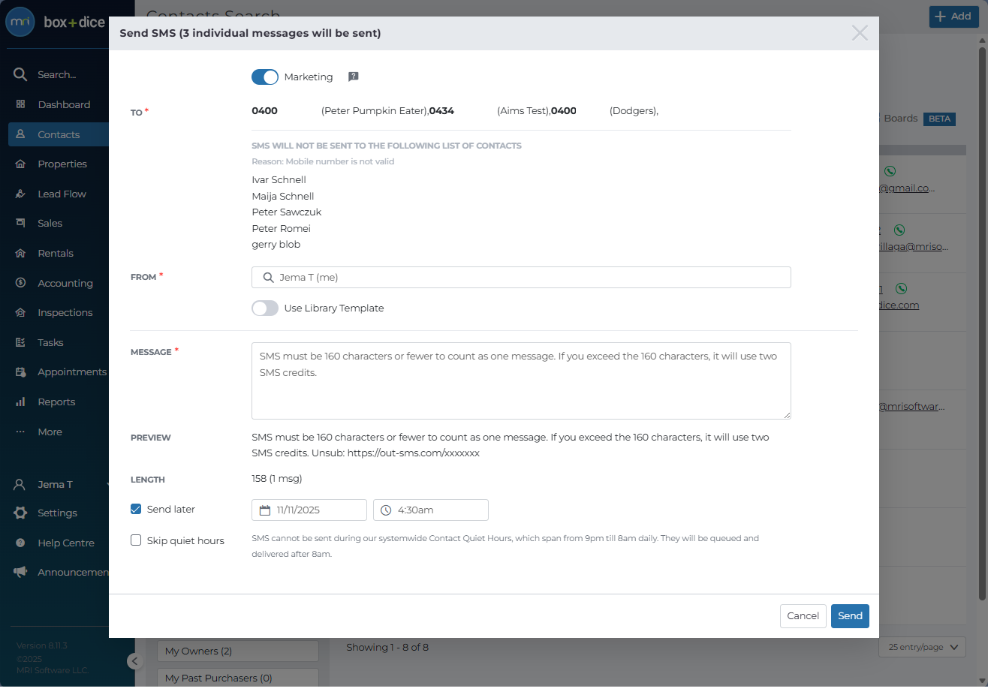This screenshot has width=988, height=687.
Task: Check the Skip quiet hours checkbox
Action: [135, 540]
